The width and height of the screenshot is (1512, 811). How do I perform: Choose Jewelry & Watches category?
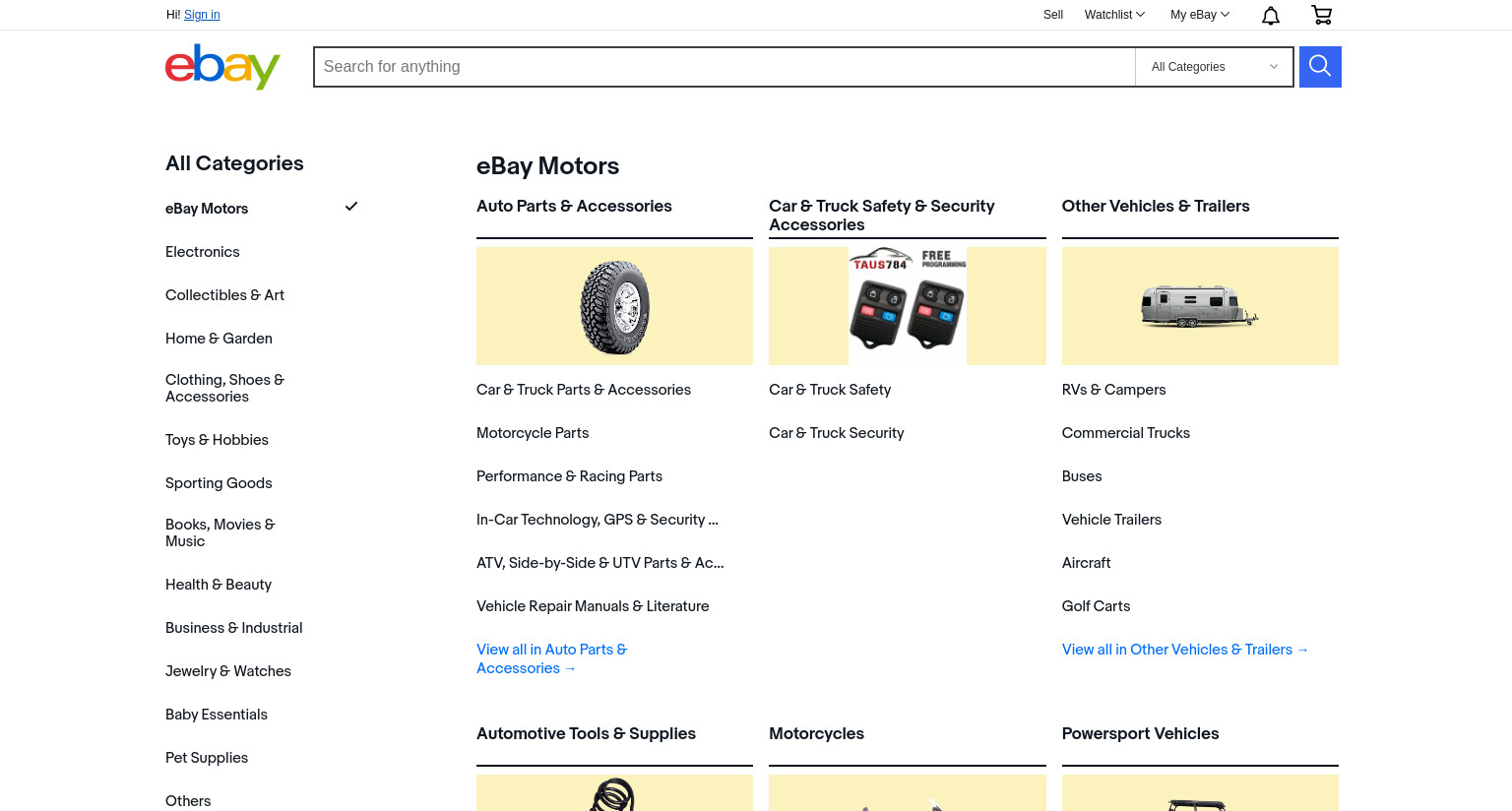pos(228,671)
